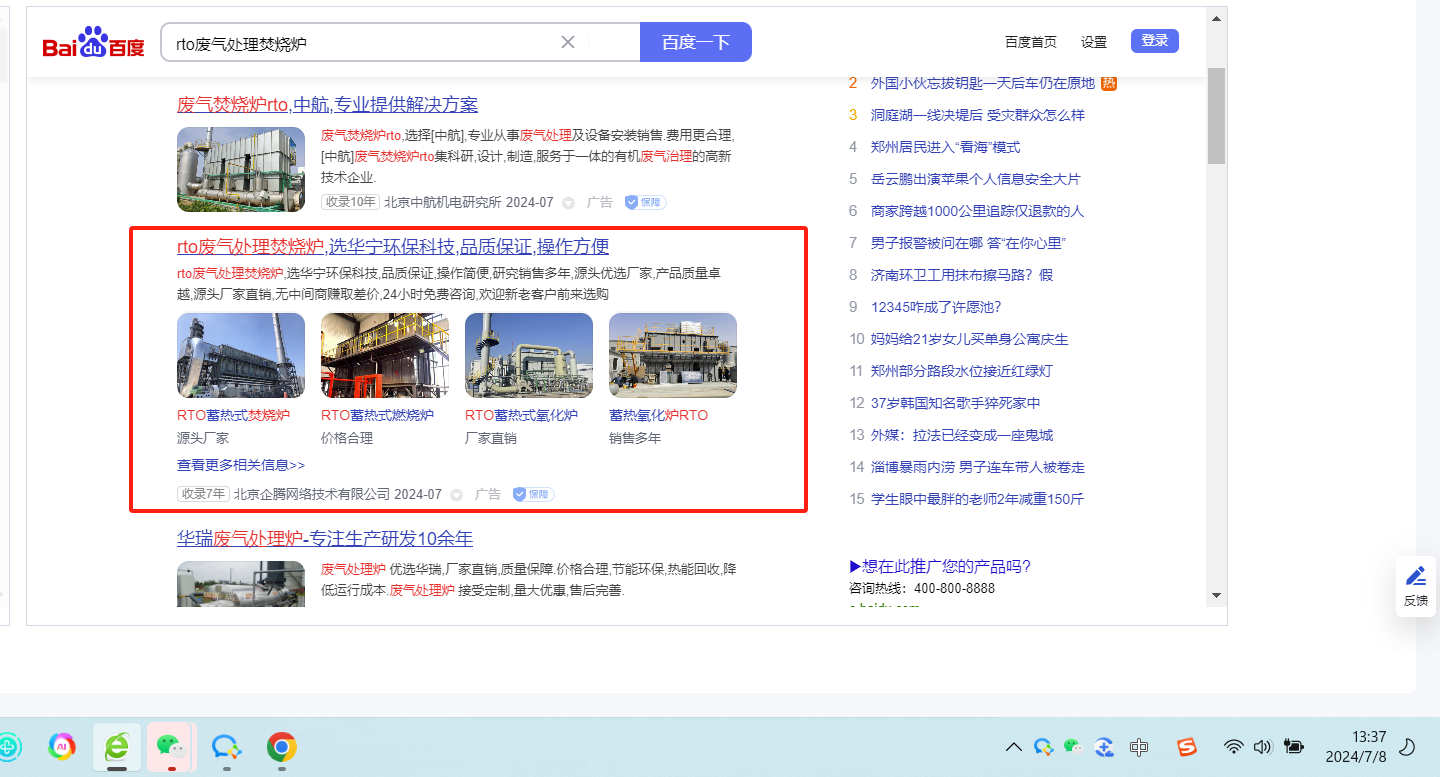
Task: Open dropdown arrow beside 北京中航机电研究所 2024-07
Action: (x=568, y=203)
